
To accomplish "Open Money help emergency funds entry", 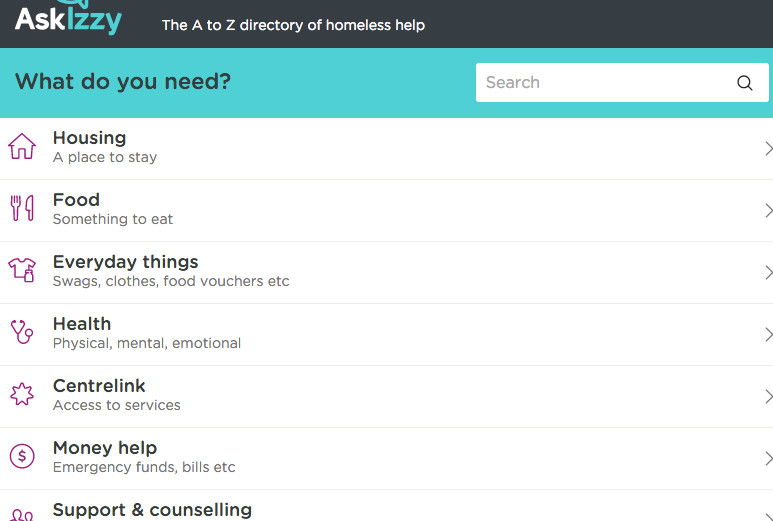I will (386, 459).
